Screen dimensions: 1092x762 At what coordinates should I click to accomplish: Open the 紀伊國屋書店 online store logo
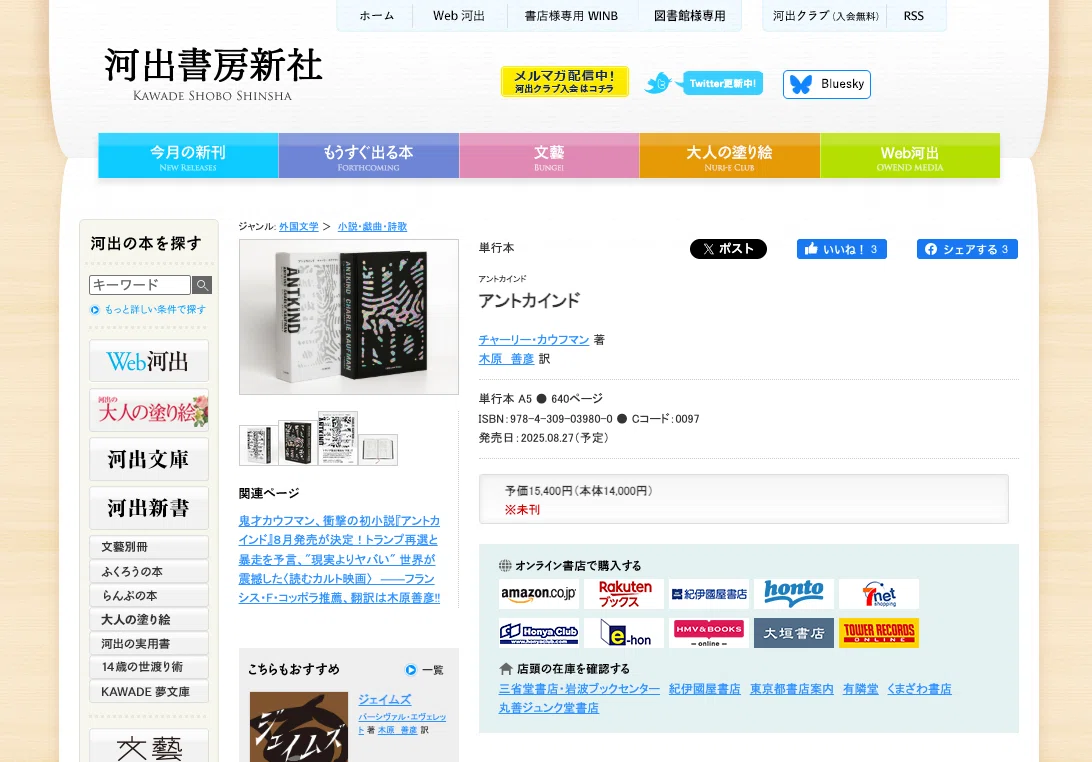pos(708,594)
